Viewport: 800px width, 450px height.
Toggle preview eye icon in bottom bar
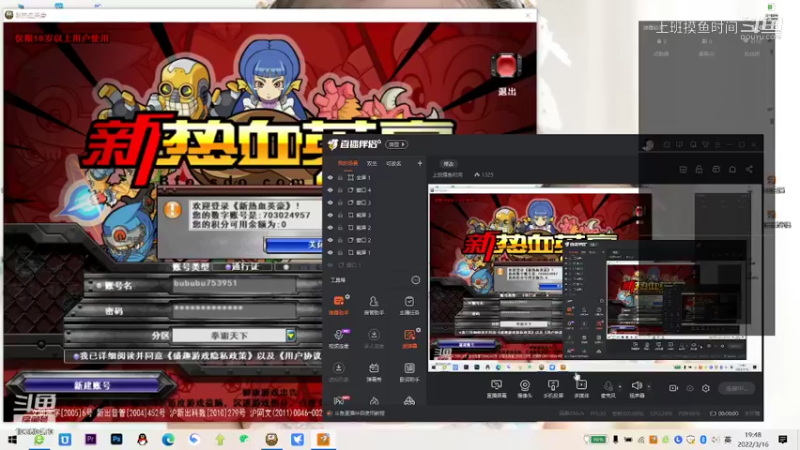[x=689, y=388]
